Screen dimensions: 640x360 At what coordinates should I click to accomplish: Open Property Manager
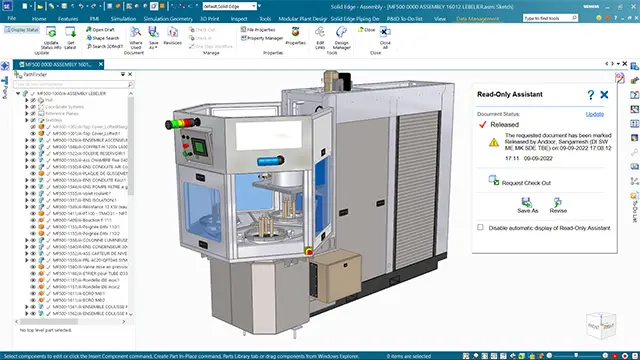pos(262,38)
